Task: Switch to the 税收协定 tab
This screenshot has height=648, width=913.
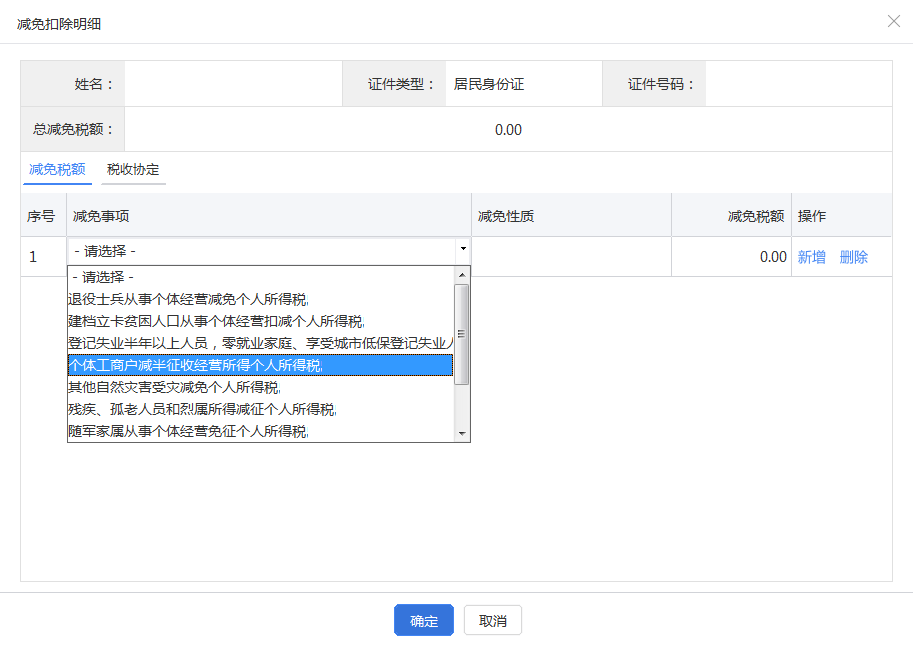Action: tap(133, 169)
